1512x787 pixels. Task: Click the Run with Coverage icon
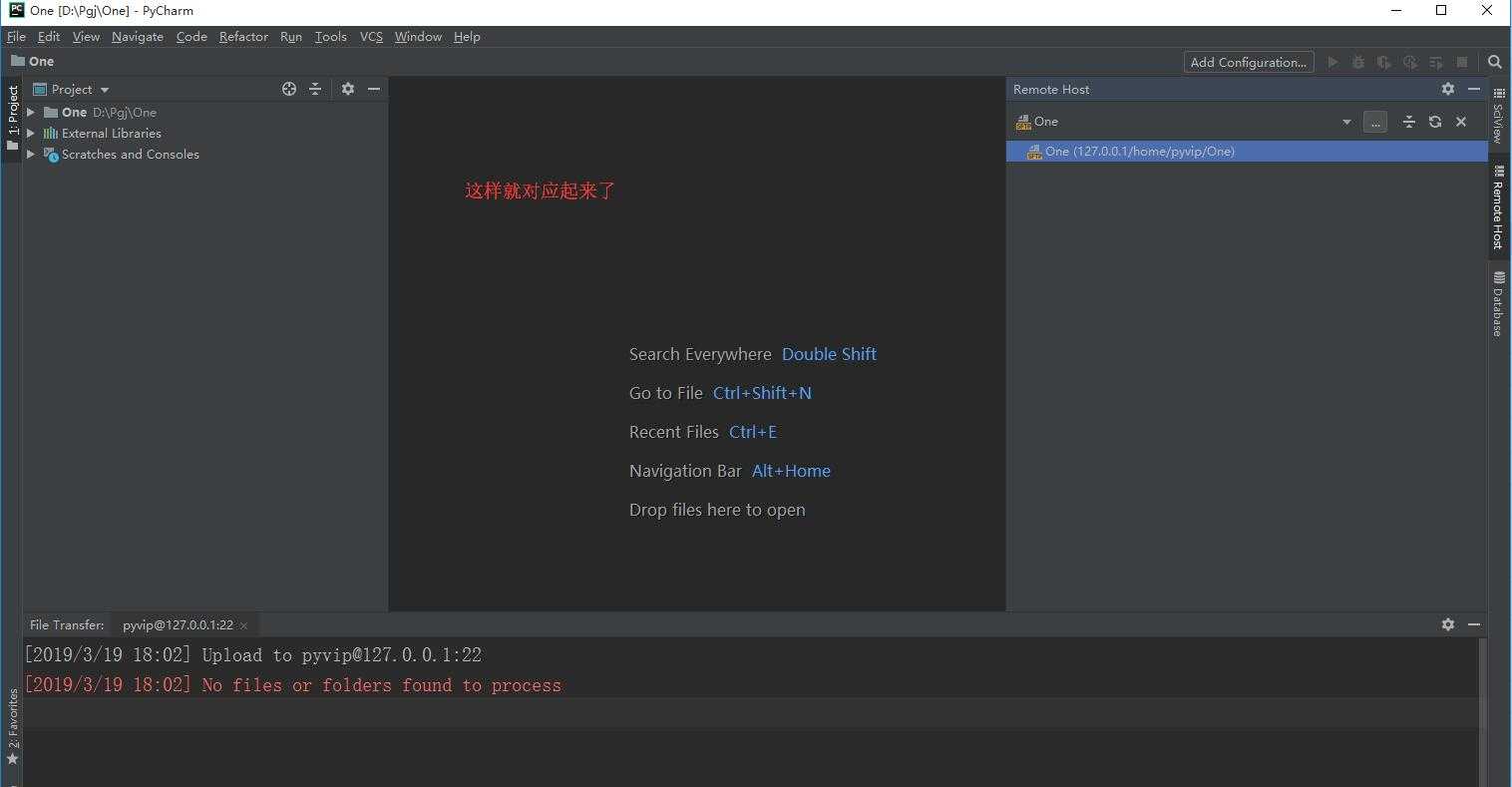pyautogui.click(x=1384, y=62)
